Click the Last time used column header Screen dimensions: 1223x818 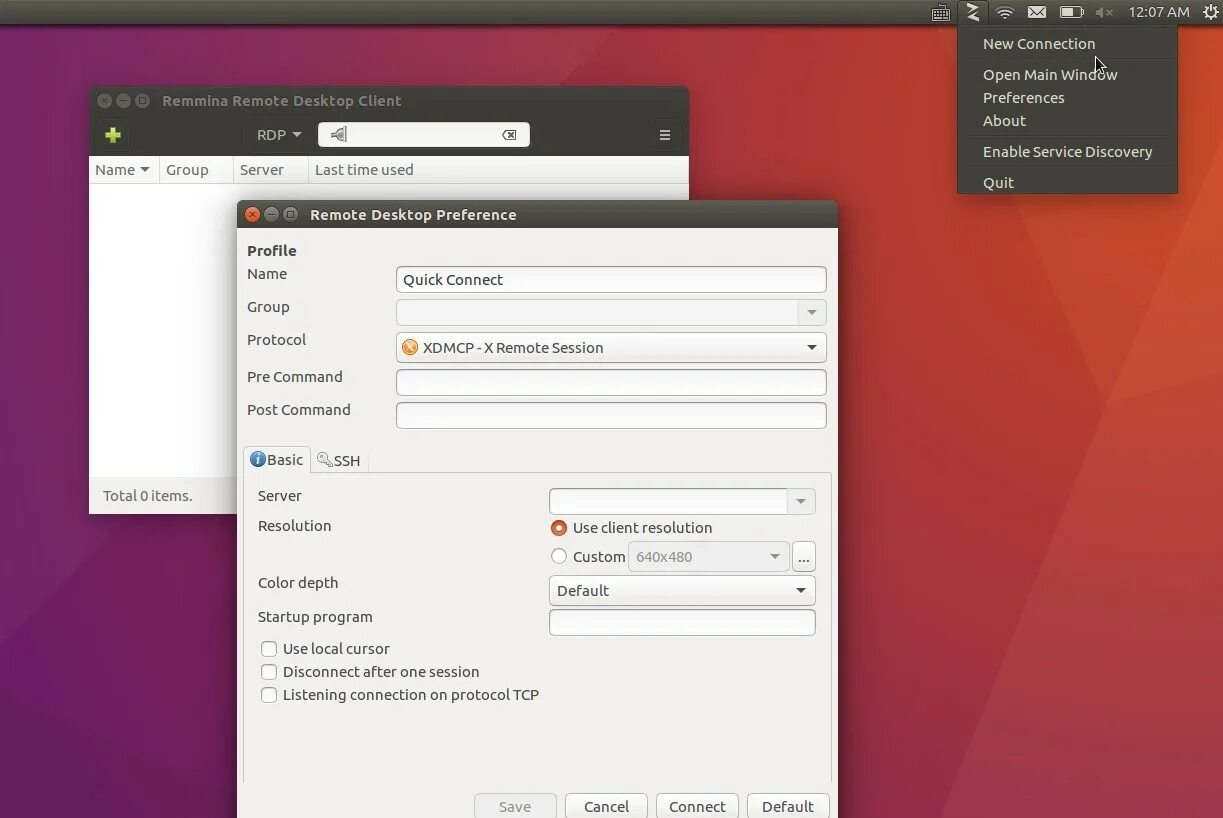498,170
